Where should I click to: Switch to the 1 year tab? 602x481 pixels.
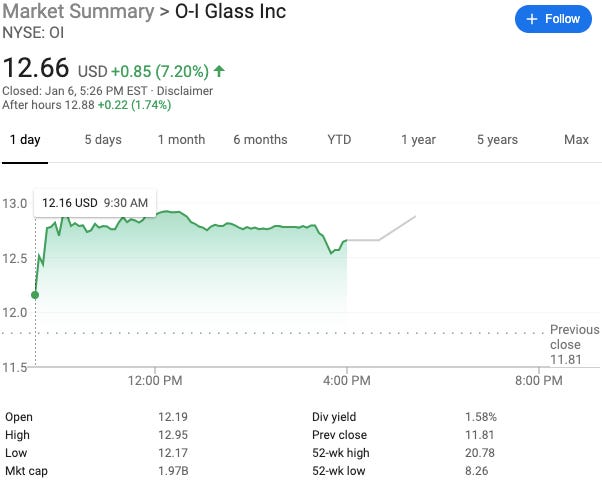pyautogui.click(x=418, y=140)
